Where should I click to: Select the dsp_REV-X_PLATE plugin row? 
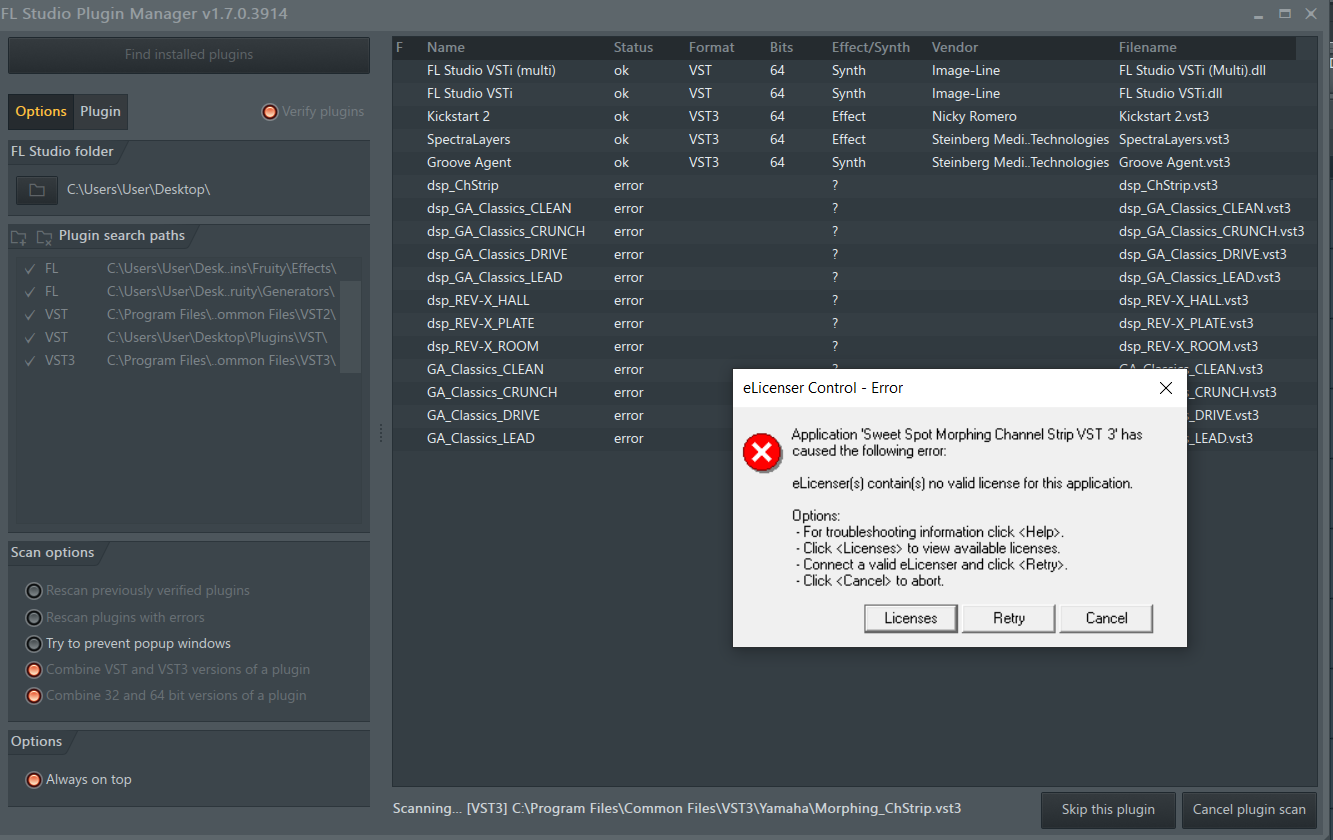coord(855,324)
